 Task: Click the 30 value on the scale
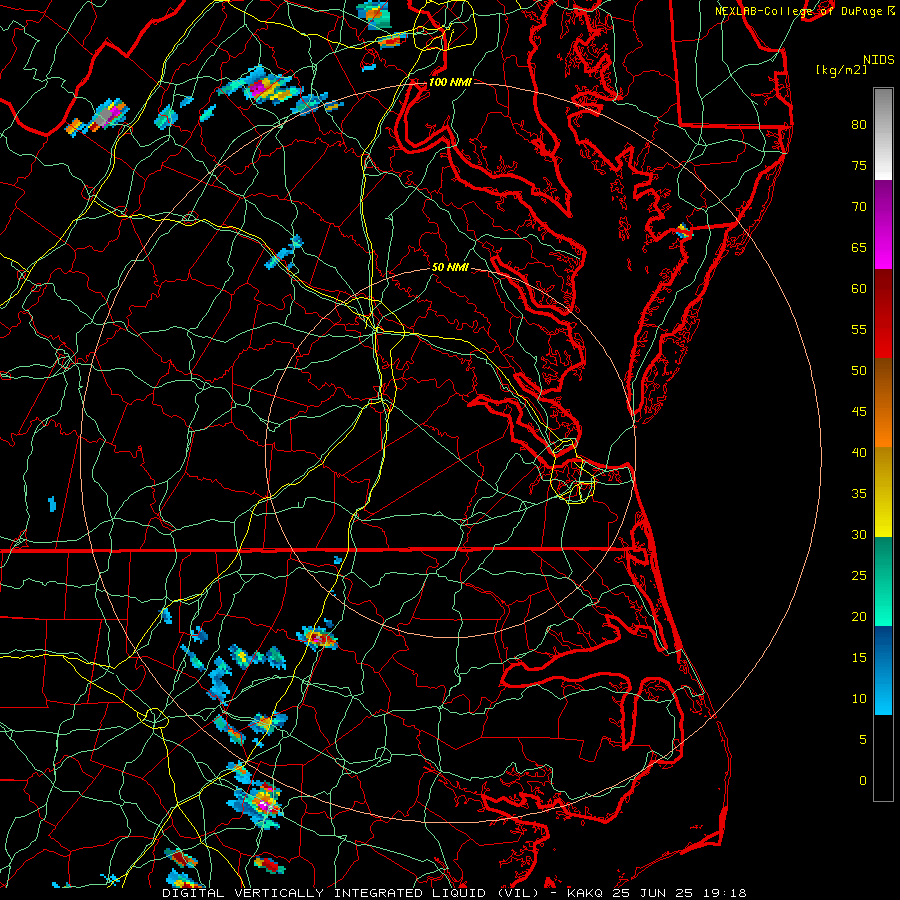click(859, 534)
